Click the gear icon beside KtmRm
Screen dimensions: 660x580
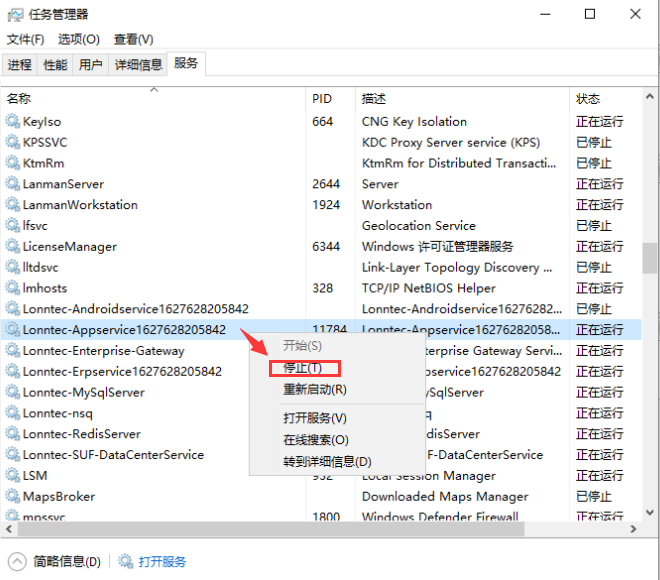[x=13, y=163]
